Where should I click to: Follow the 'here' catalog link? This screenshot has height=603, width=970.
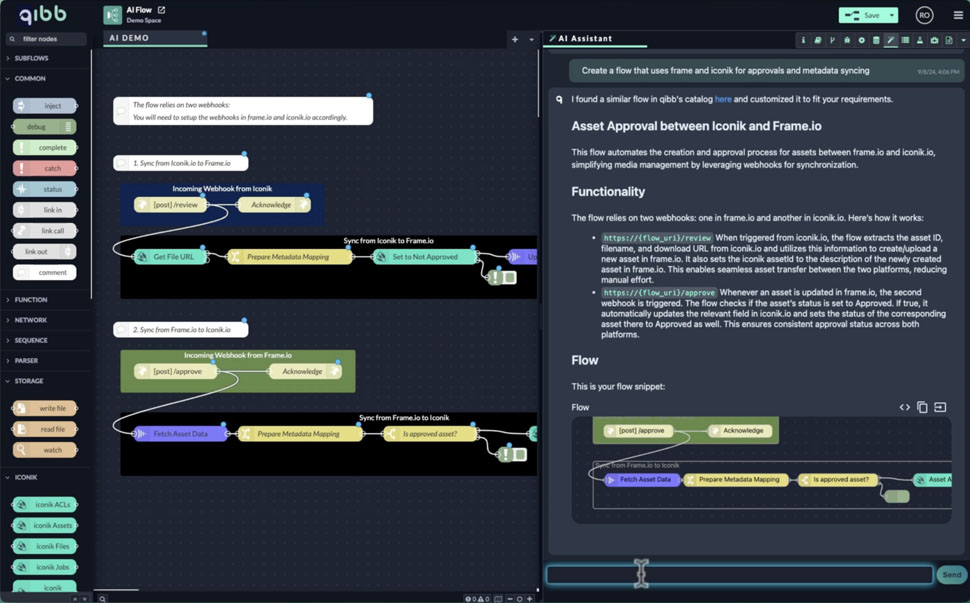coord(722,99)
